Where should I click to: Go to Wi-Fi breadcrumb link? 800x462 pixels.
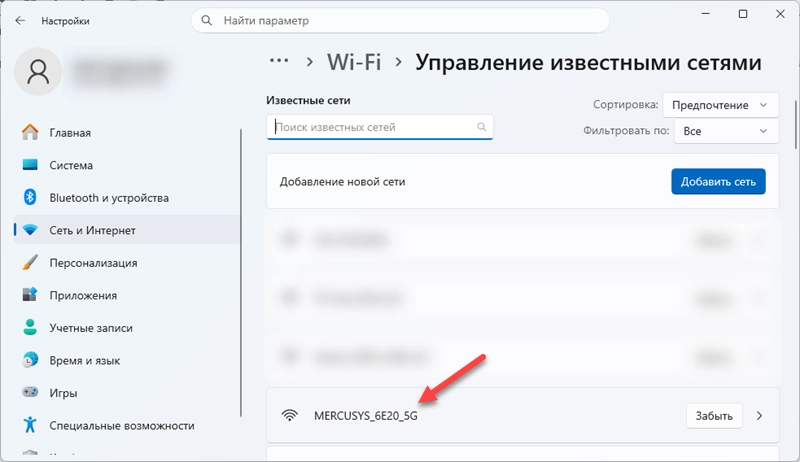[x=354, y=62]
